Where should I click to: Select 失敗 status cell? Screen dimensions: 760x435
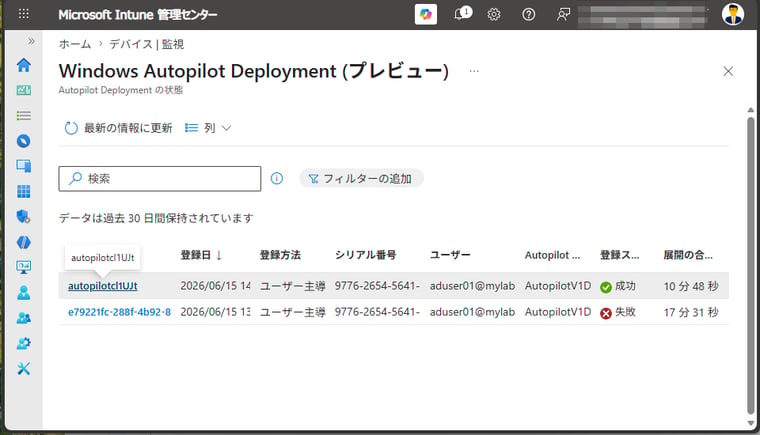(x=618, y=312)
